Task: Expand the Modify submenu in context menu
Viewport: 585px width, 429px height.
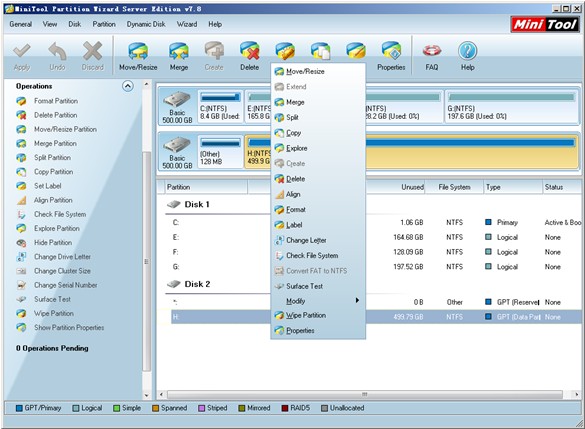Action: [318, 301]
